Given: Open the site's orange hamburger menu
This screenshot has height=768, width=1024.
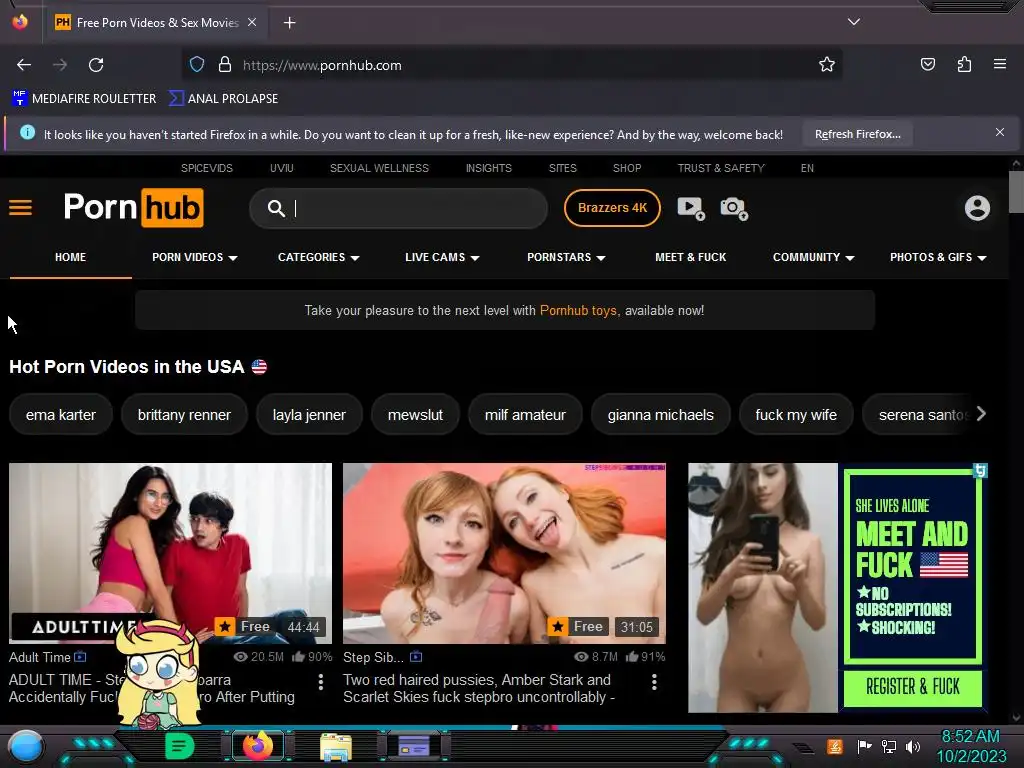Looking at the screenshot, I should [20, 208].
